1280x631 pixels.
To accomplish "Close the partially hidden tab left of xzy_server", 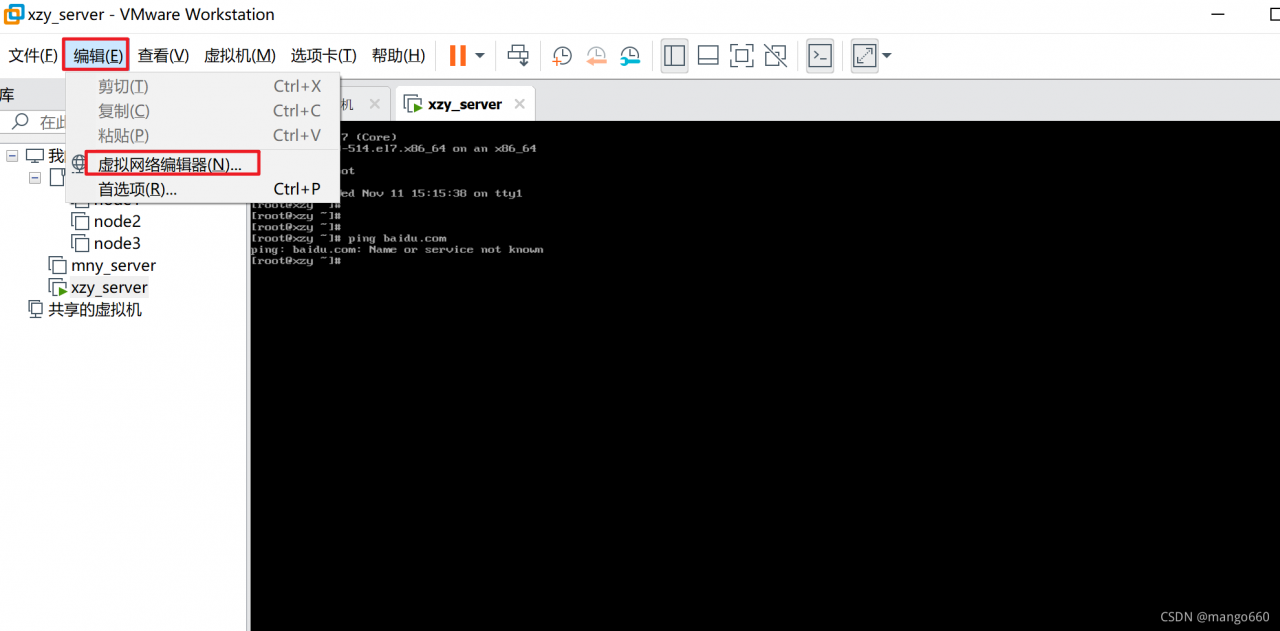I will (x=374, y=104).
